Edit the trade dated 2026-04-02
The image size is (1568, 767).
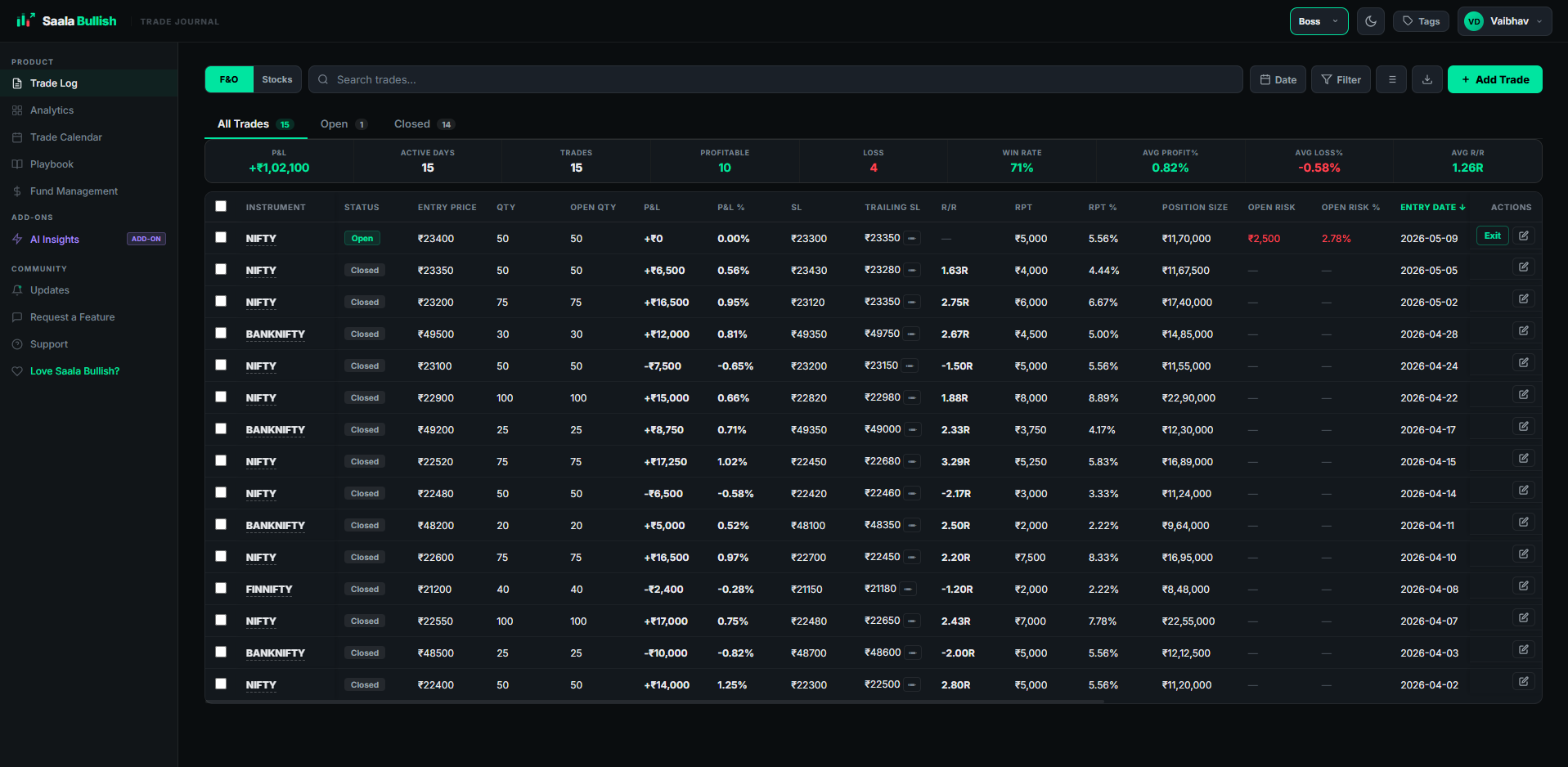tap(1524, 681)
